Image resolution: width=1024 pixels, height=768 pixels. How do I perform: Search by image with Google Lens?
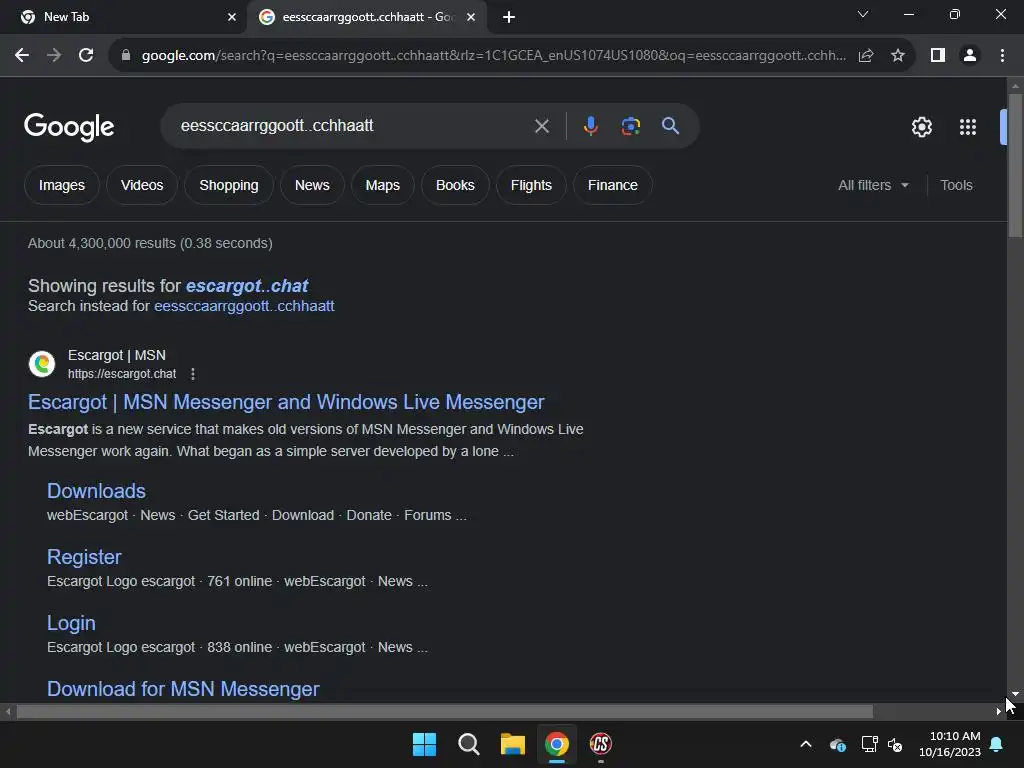point(630,126)
